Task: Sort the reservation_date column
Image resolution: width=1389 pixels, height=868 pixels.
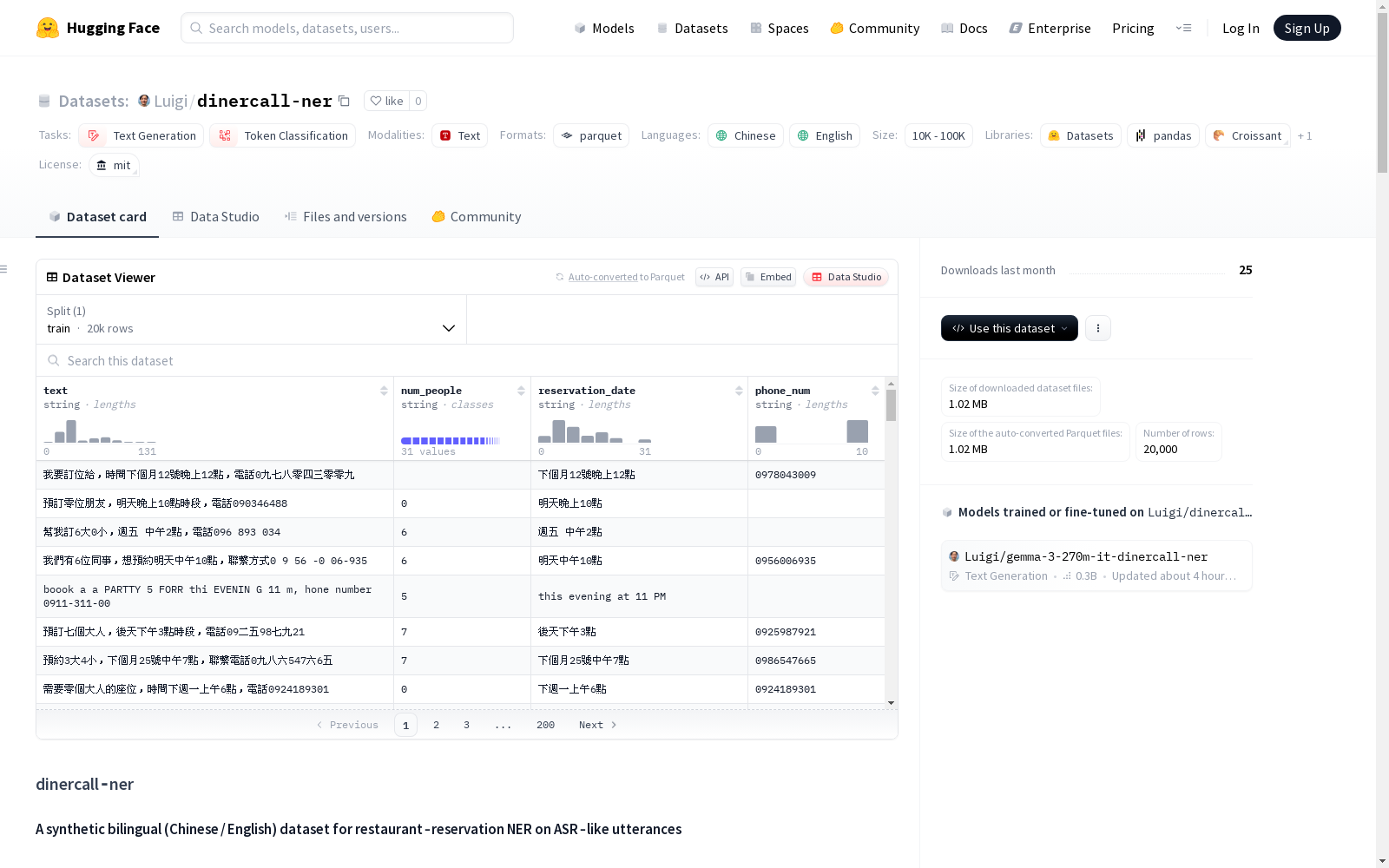Action: [x=739, y=391]
